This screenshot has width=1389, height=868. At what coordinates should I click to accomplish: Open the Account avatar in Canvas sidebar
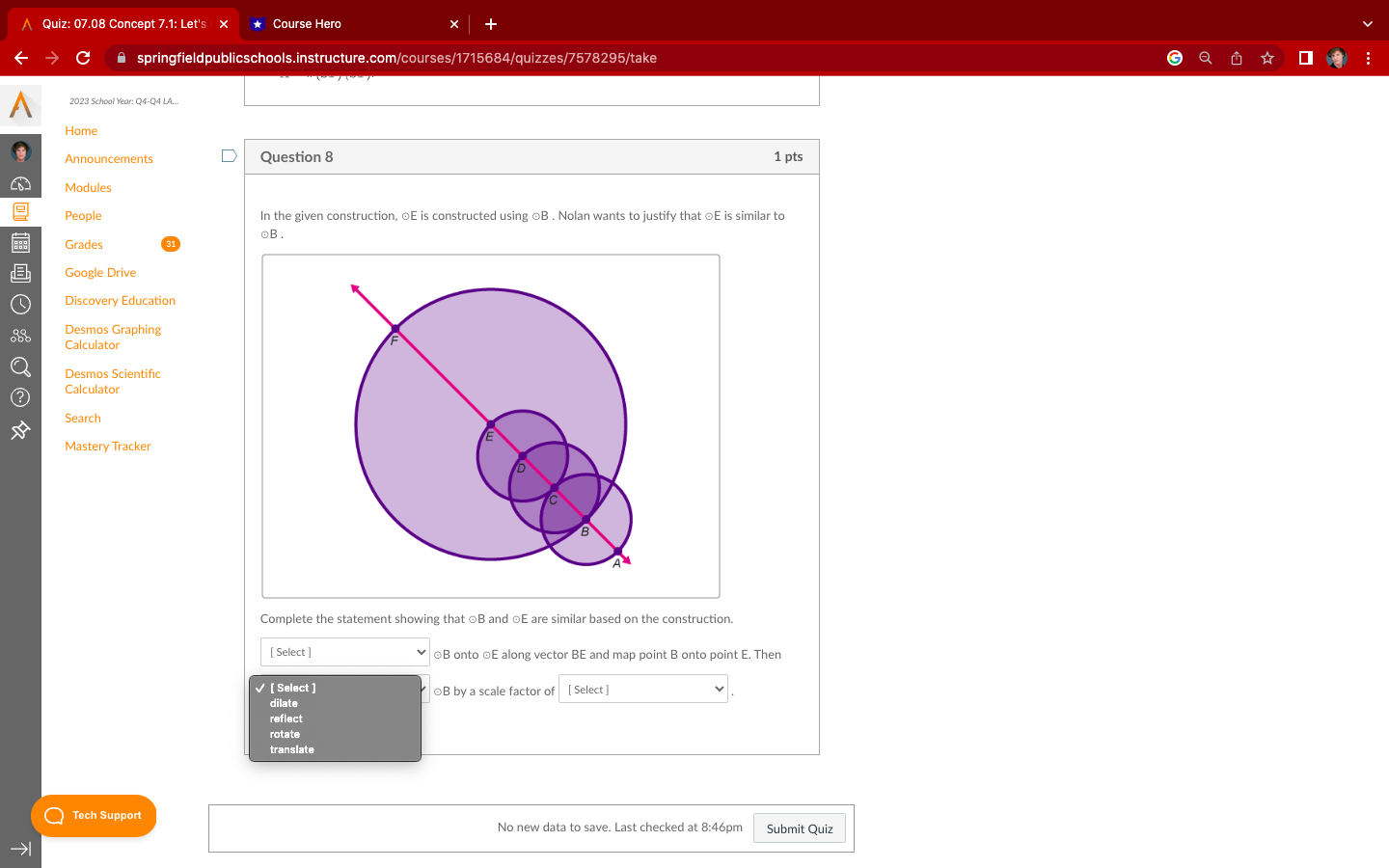click(x=20, y=151)
